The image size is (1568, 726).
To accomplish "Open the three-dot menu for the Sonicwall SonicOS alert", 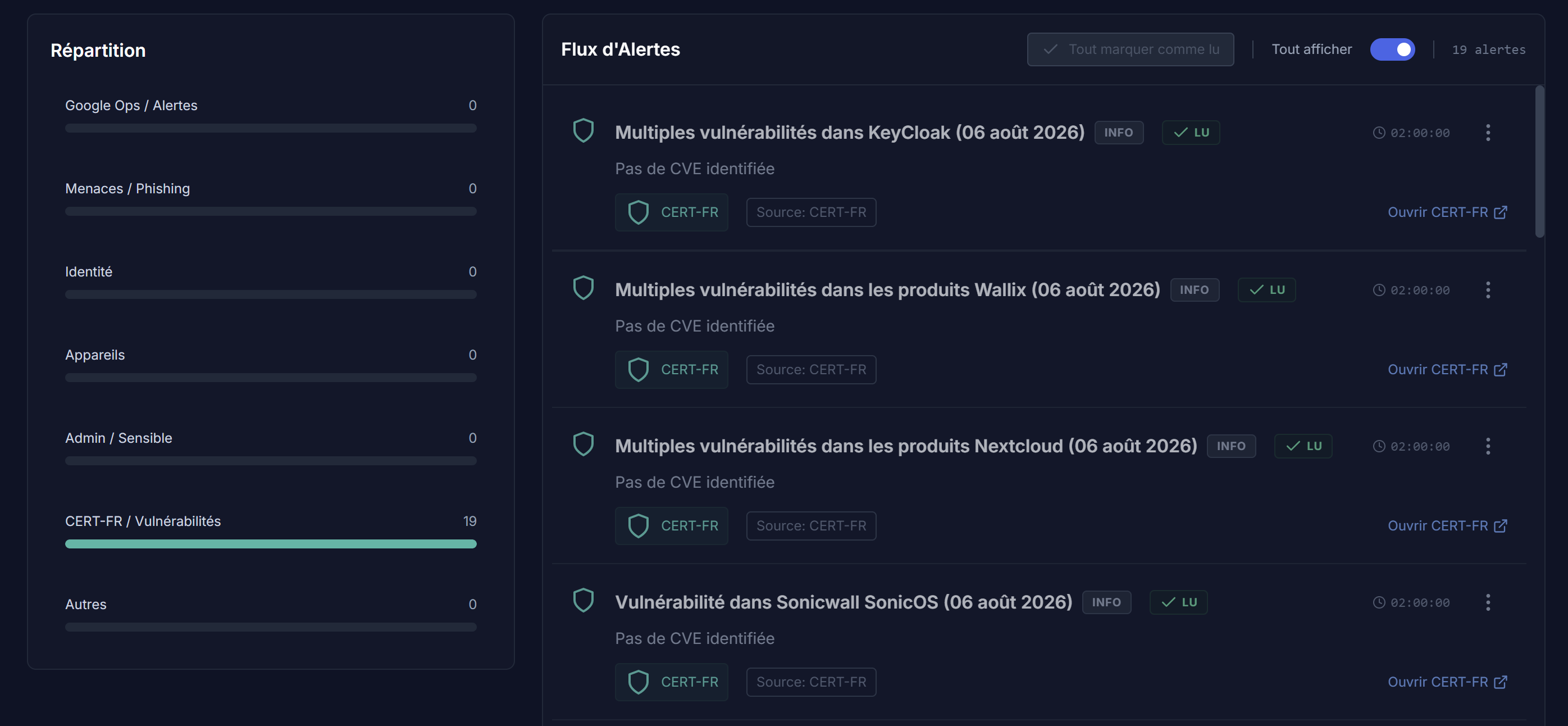I will [x=1488, y=602].
